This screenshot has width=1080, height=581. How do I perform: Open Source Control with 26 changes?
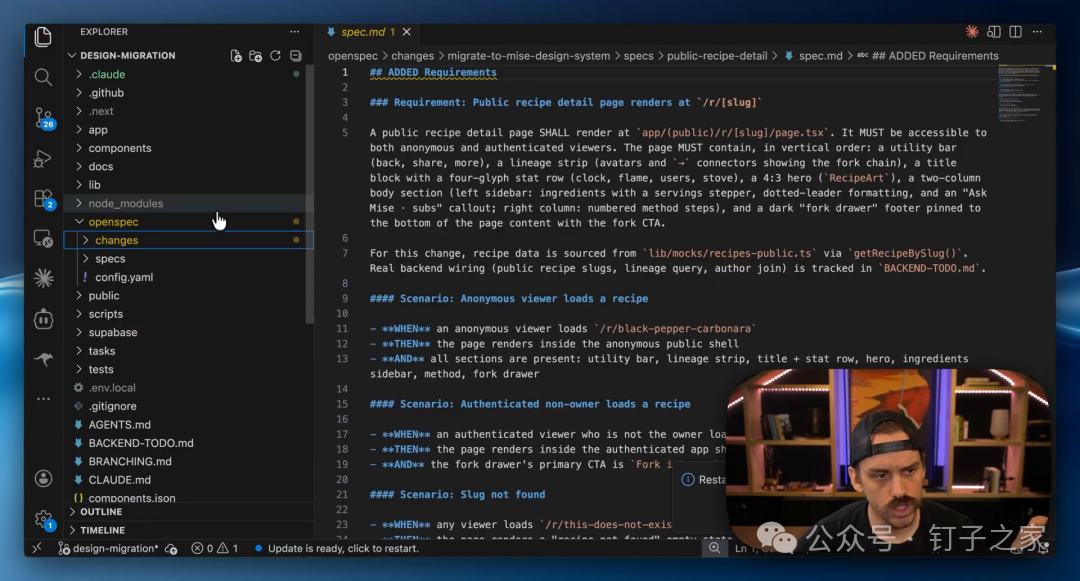pyautogui.click(x=43, y=118)
